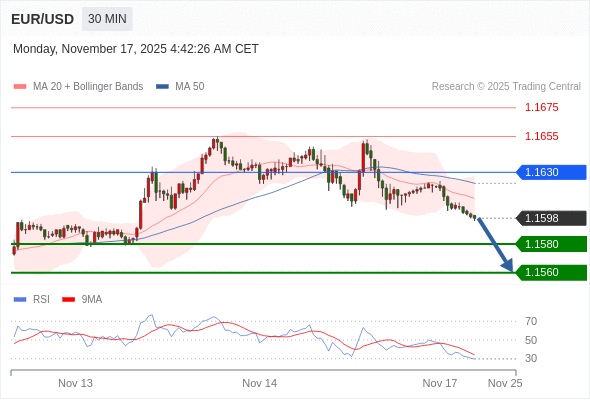Click the EUR/USD pair title

[x=43, y=19]
